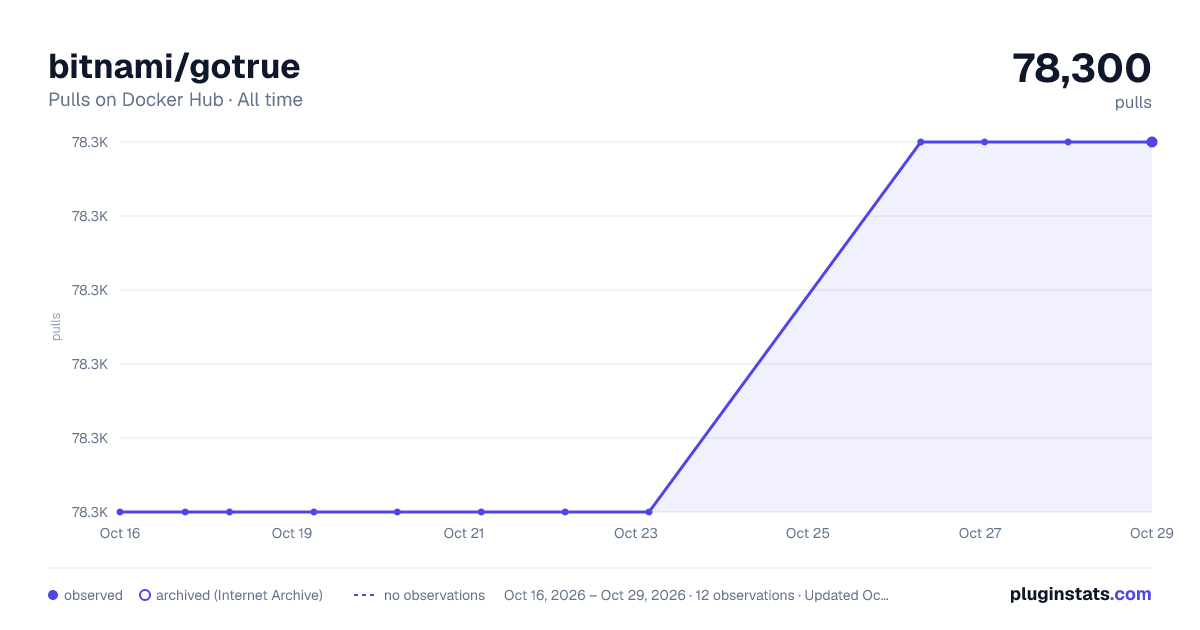Click the 'pulls' unit label under 78,300
The image size is (1200, 630).
[x=1133, y=102]
